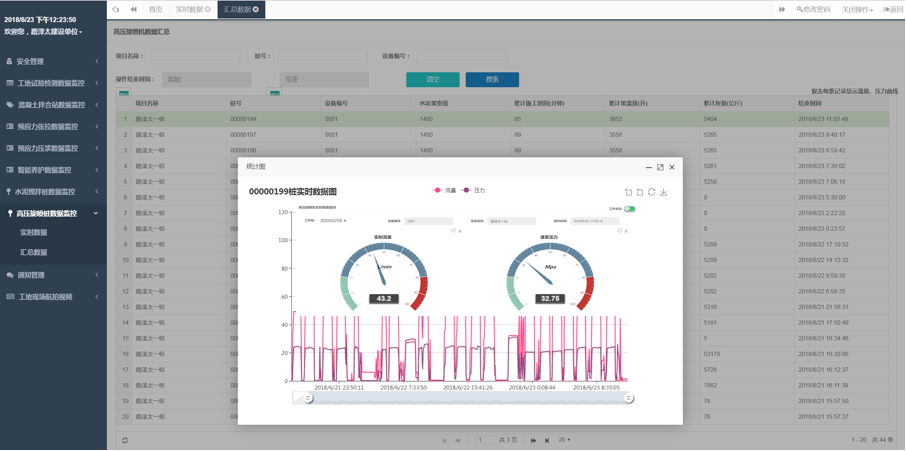Close the 汇总数据 tab via its x icon

[256, 9]
